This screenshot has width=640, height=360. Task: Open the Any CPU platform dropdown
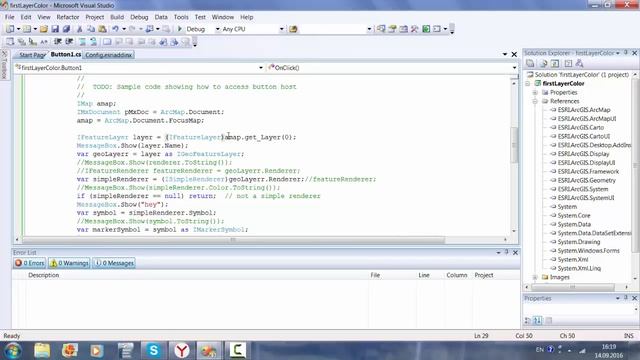[281, 29]
